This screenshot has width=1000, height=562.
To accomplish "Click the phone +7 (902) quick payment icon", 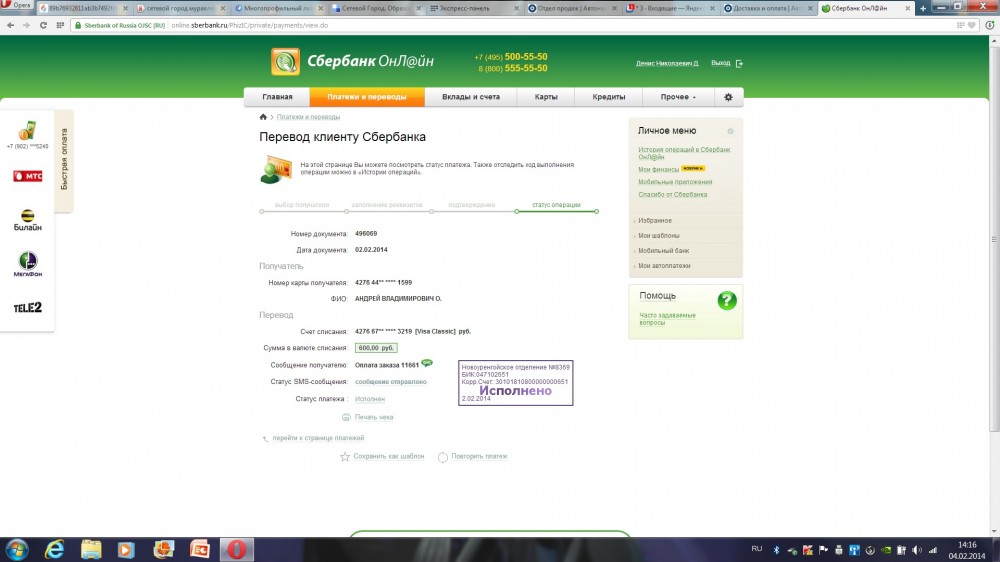I will [27, 130].
